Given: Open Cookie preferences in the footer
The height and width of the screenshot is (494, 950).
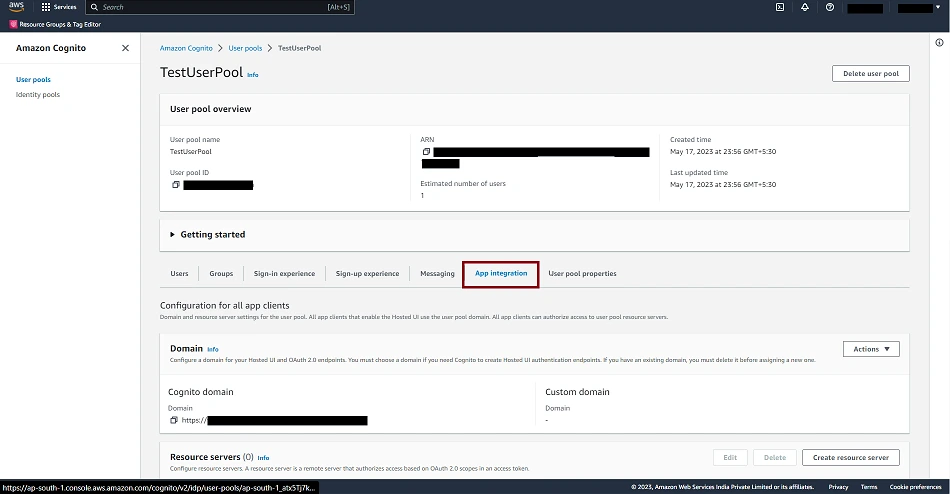Looking at the screenshot, I should pos(915,487).
